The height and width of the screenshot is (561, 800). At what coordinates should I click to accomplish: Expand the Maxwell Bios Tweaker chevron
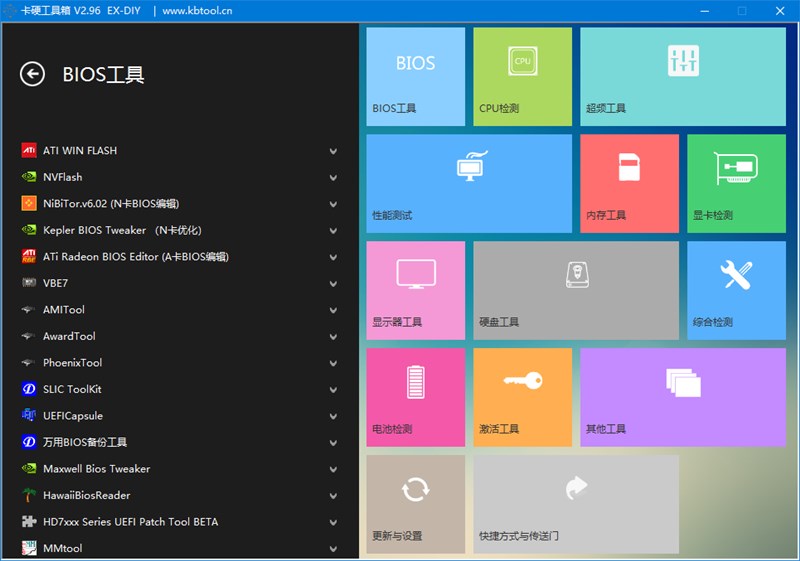[x=333, y=469]
